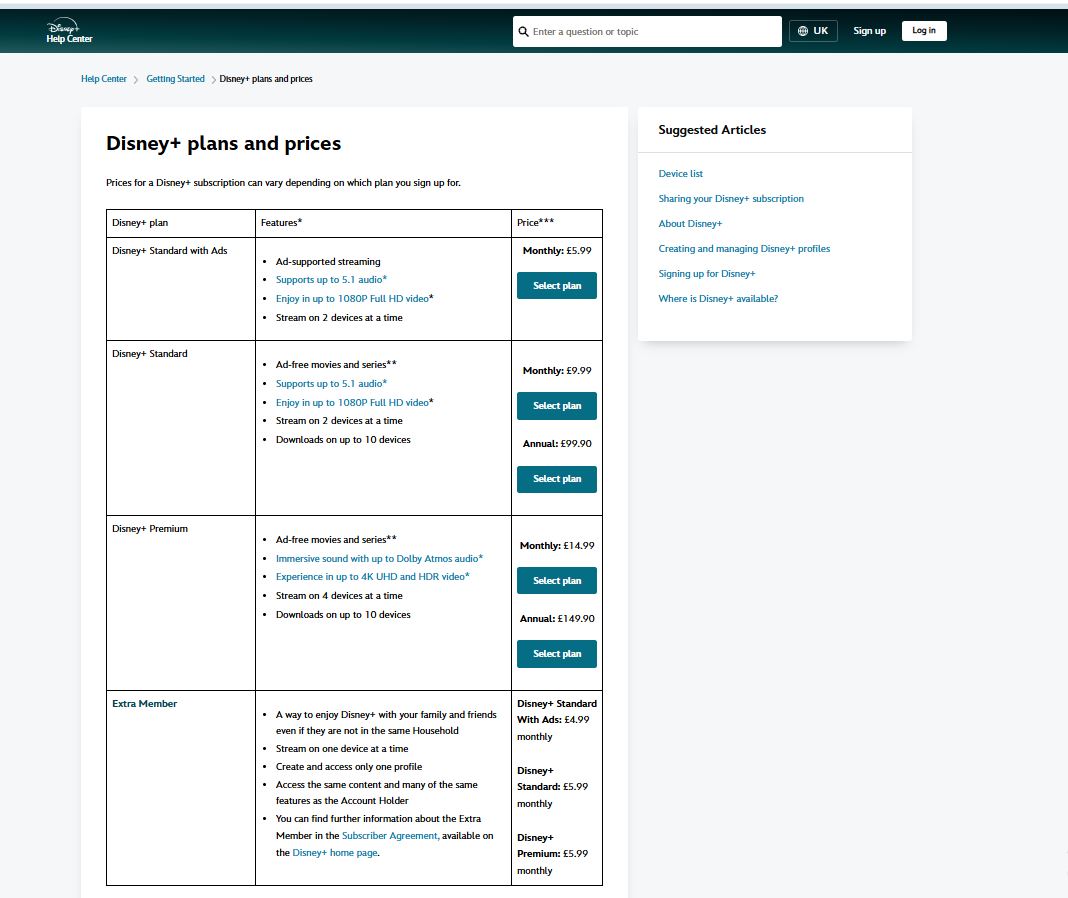The image size is (1068, 898).
Task: Select the Standard annual £99.90 plan
Action: click(x=556, y=479)
